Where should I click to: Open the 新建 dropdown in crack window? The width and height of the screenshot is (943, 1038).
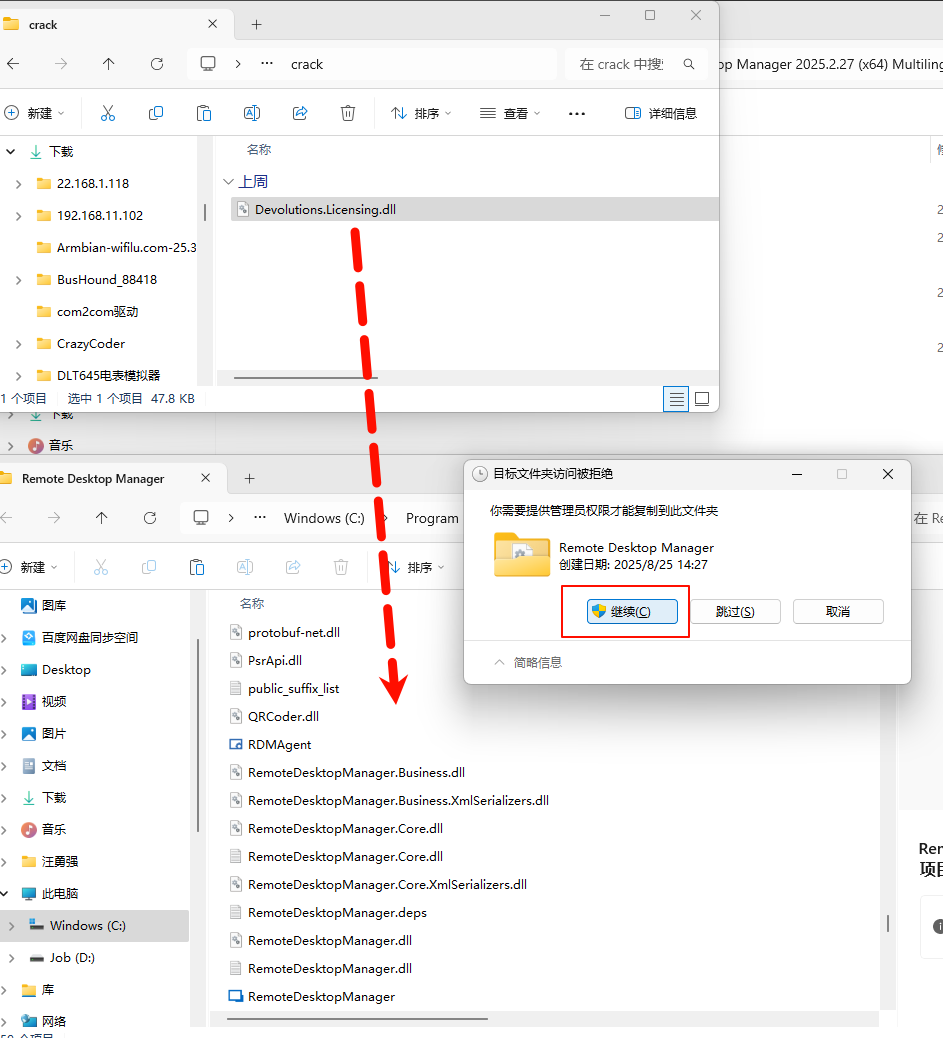34,113
